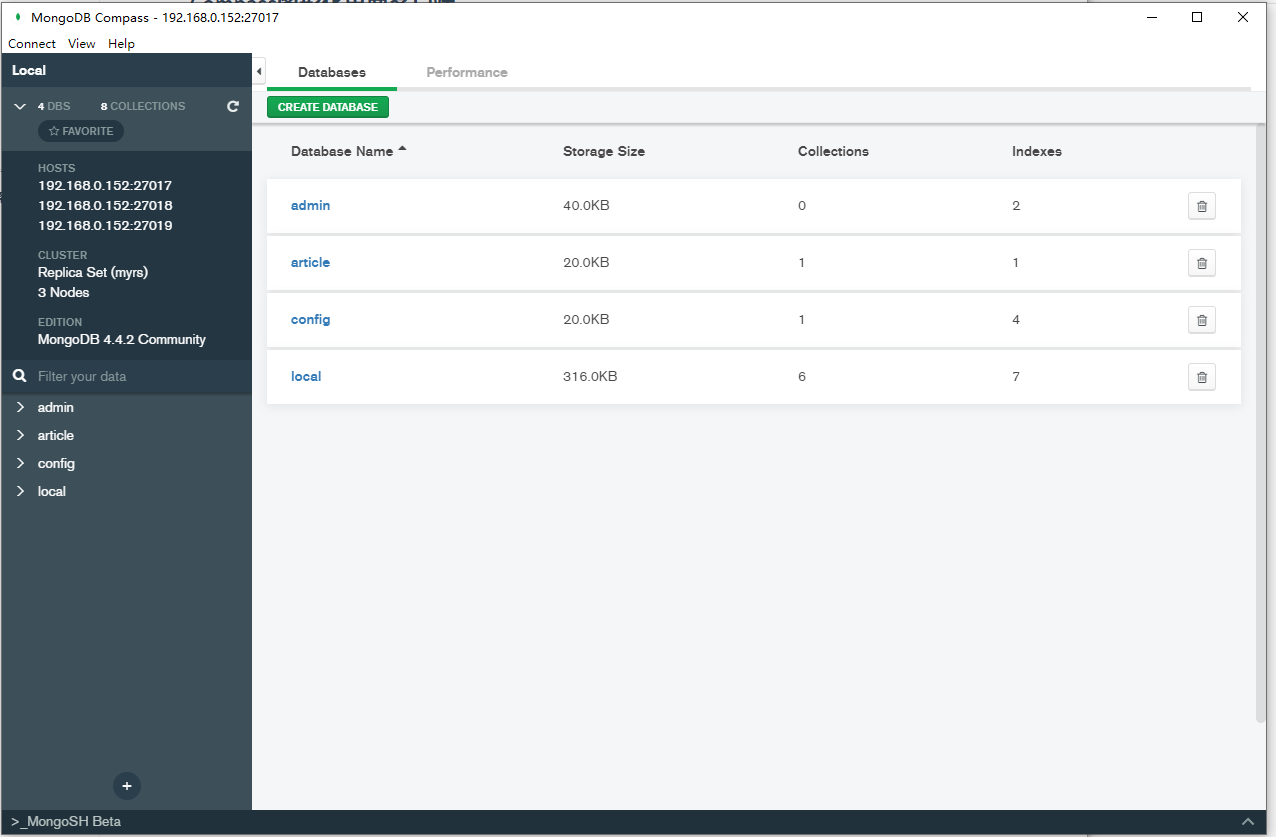
Task: Mark connection as Favorite
Action: pyautogui.click(x=81, y=131)
